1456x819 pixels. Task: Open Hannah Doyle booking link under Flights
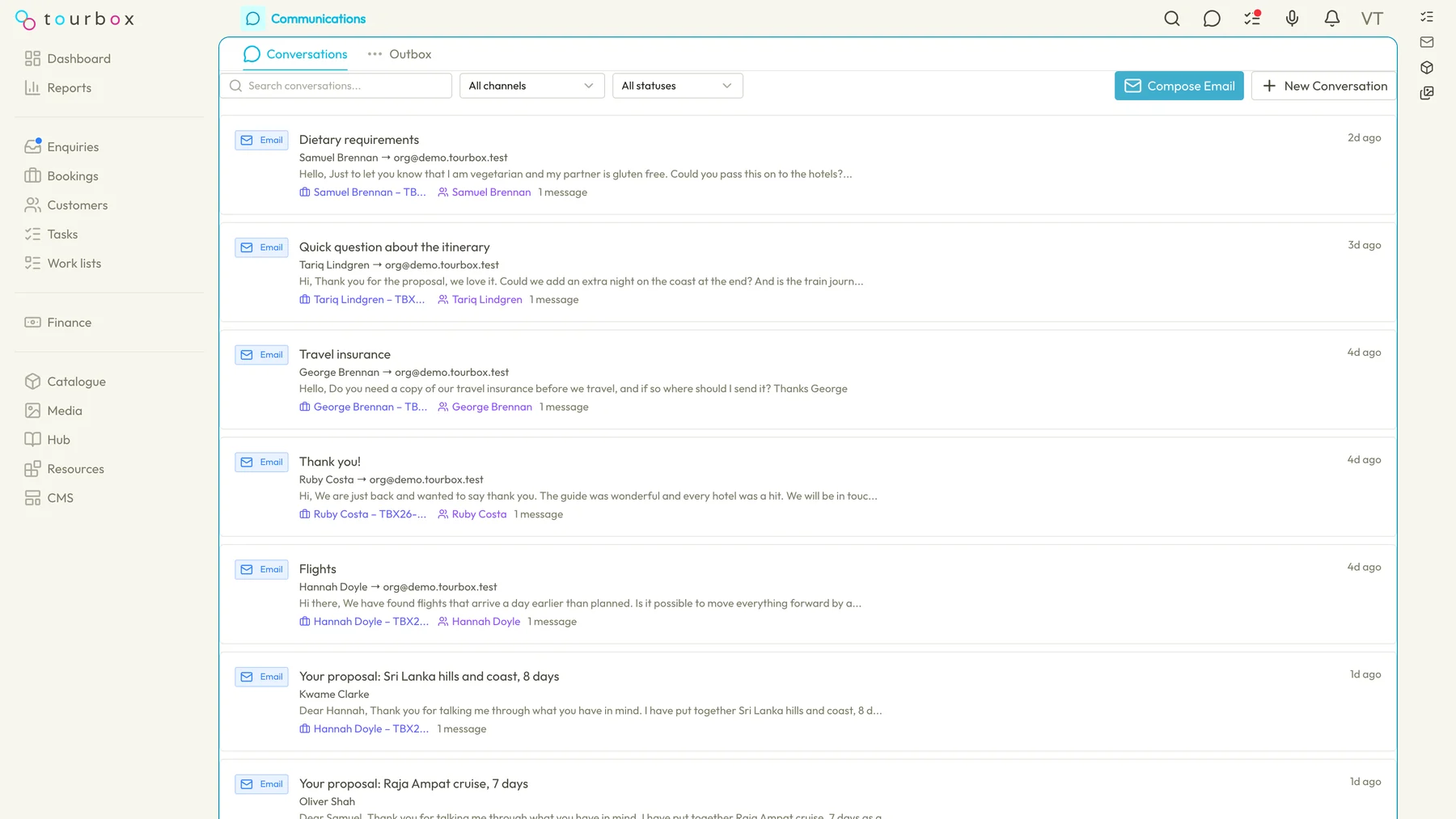tap(364, 622)
